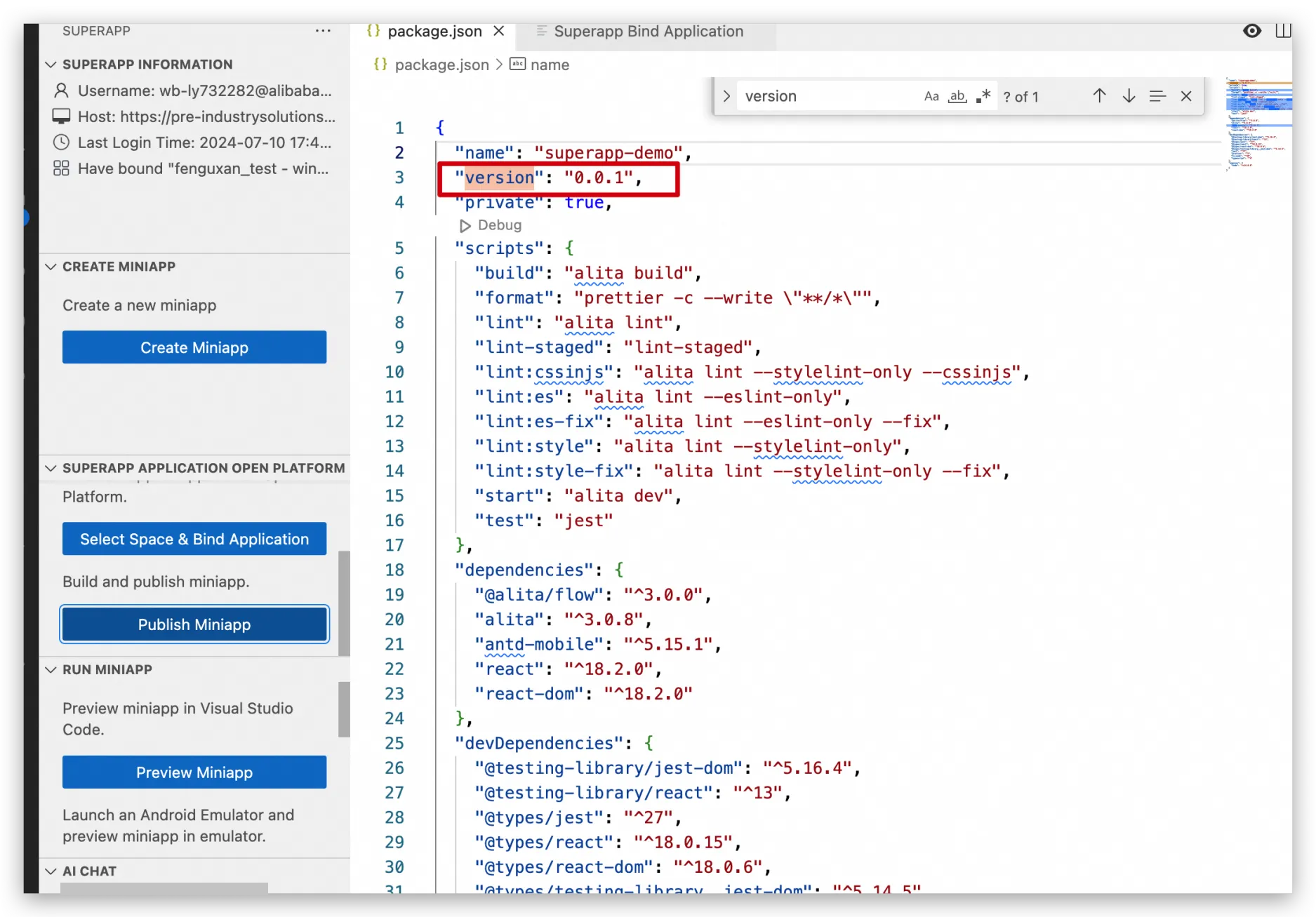Screen dimensions: 1316x917
Task: Click the SUPERAPP panel title
Action: click(96, 31)
